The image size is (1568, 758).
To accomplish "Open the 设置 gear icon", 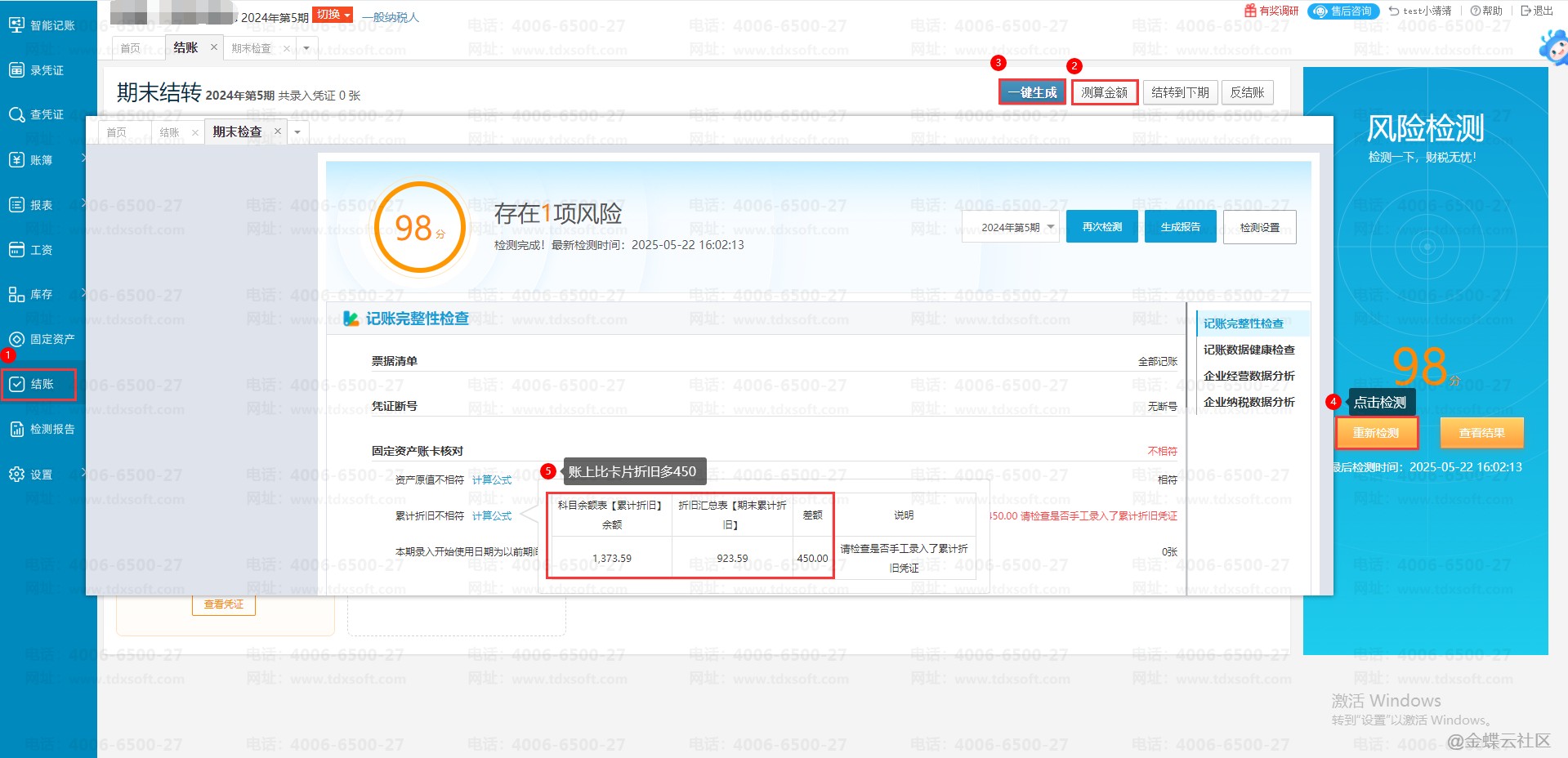I will tap(16, 475).
